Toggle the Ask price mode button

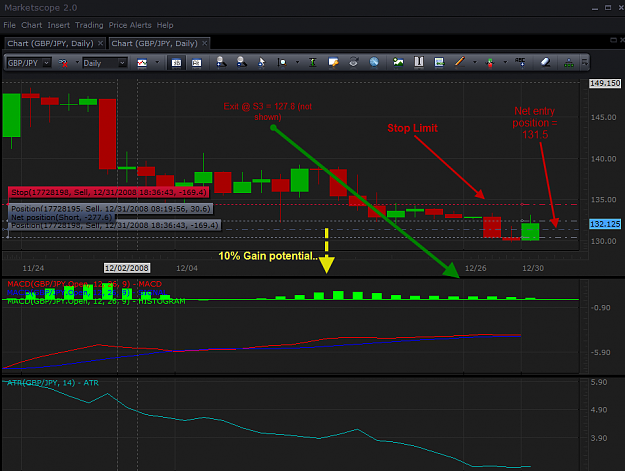point(196,63)
